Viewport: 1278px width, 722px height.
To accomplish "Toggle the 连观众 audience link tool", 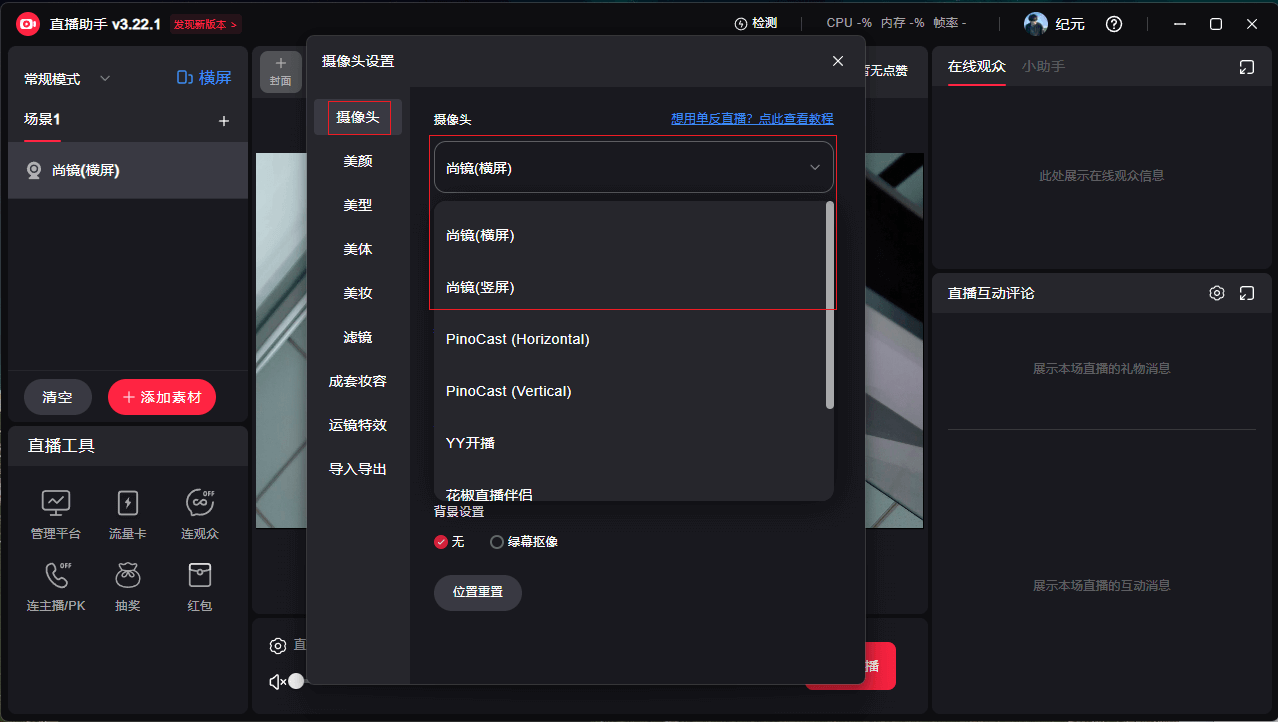I will tap(200, 515).
